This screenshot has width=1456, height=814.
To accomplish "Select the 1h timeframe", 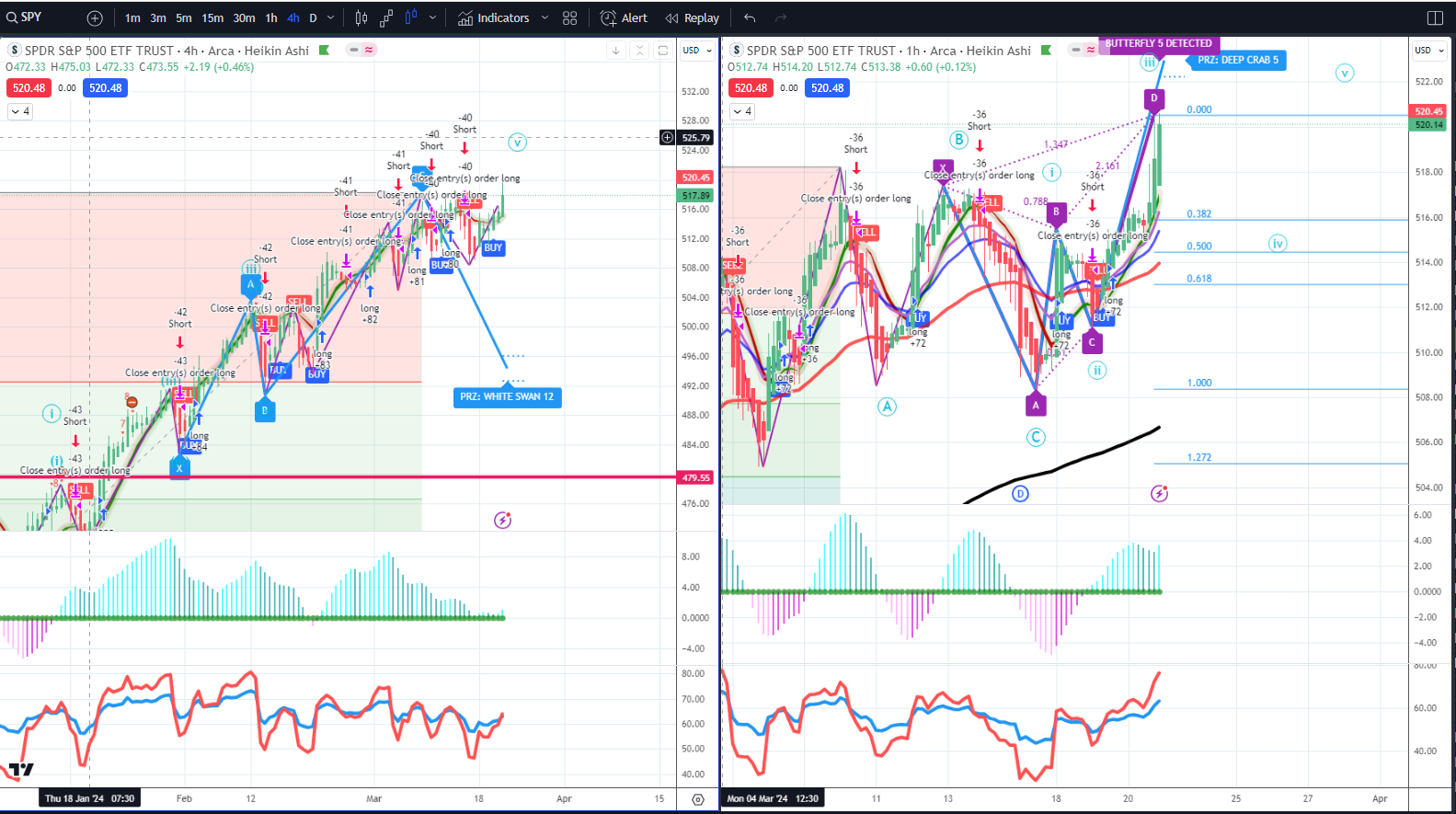I will (x=271, y=17).
